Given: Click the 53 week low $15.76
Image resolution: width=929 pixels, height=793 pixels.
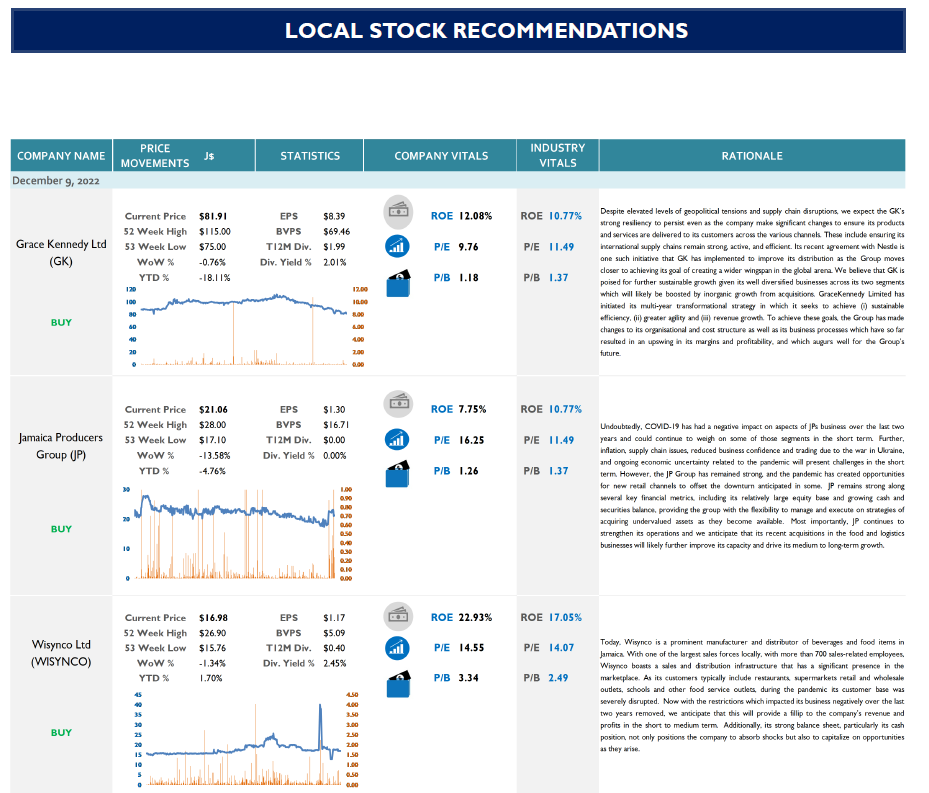Looking at the screenshot, I should 212,648.
